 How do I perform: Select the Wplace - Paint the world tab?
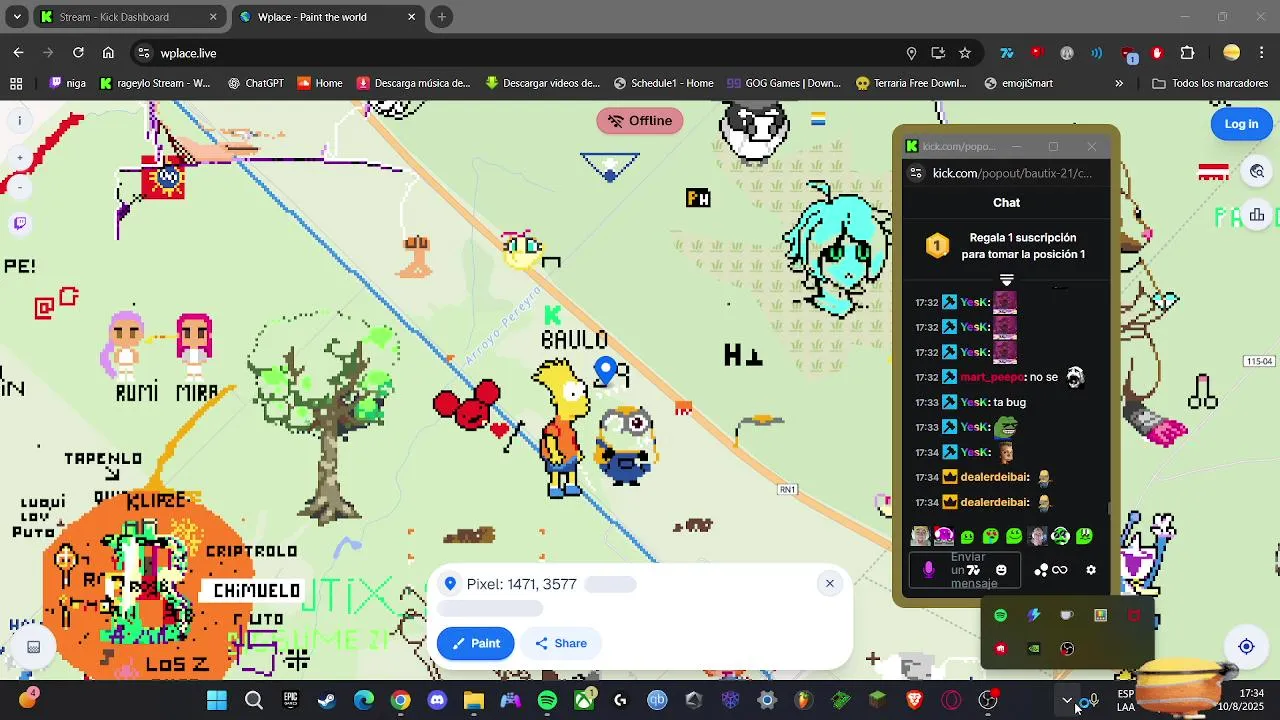click(328, 17)
